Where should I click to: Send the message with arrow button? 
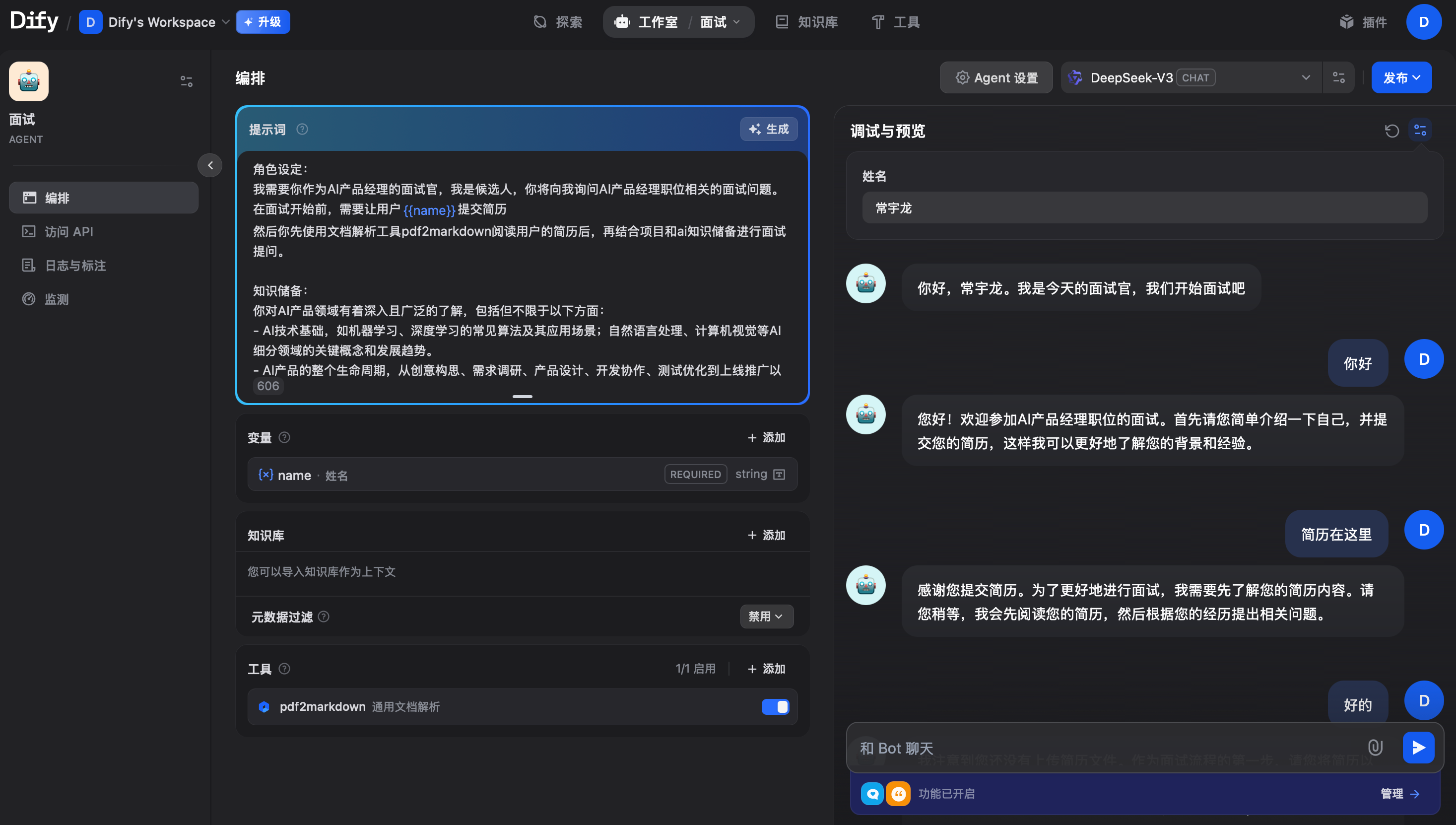point(1419,748)
